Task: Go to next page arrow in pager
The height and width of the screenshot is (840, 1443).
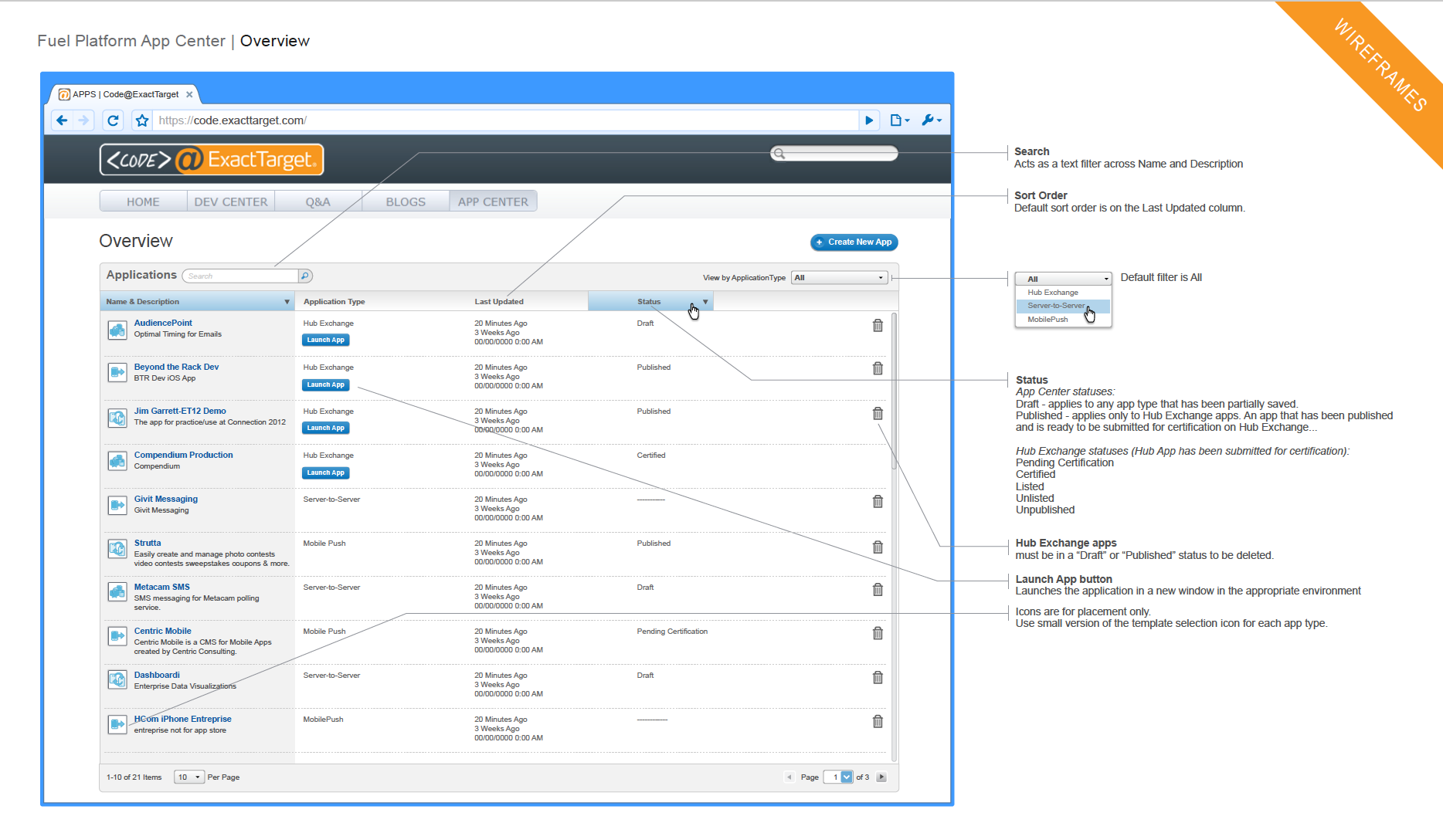Action: tap(881, 777)
